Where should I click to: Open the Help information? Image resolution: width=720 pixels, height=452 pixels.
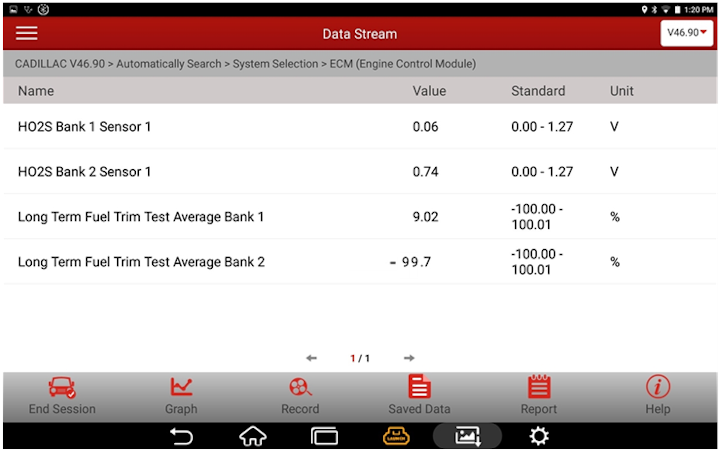[x=657, y=388]
